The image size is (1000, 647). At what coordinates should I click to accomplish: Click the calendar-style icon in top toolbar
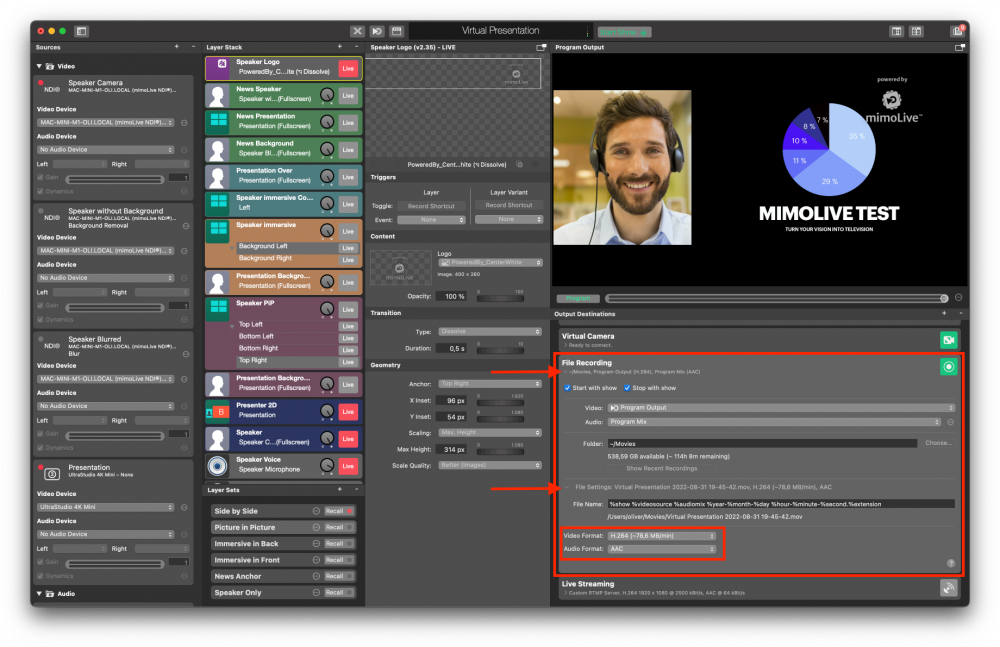397,31
